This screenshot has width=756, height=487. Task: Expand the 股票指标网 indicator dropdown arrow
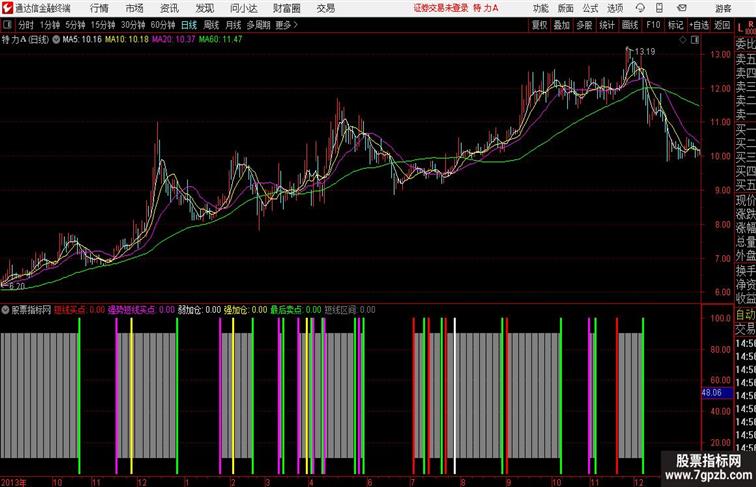click(x=5, y=310)
